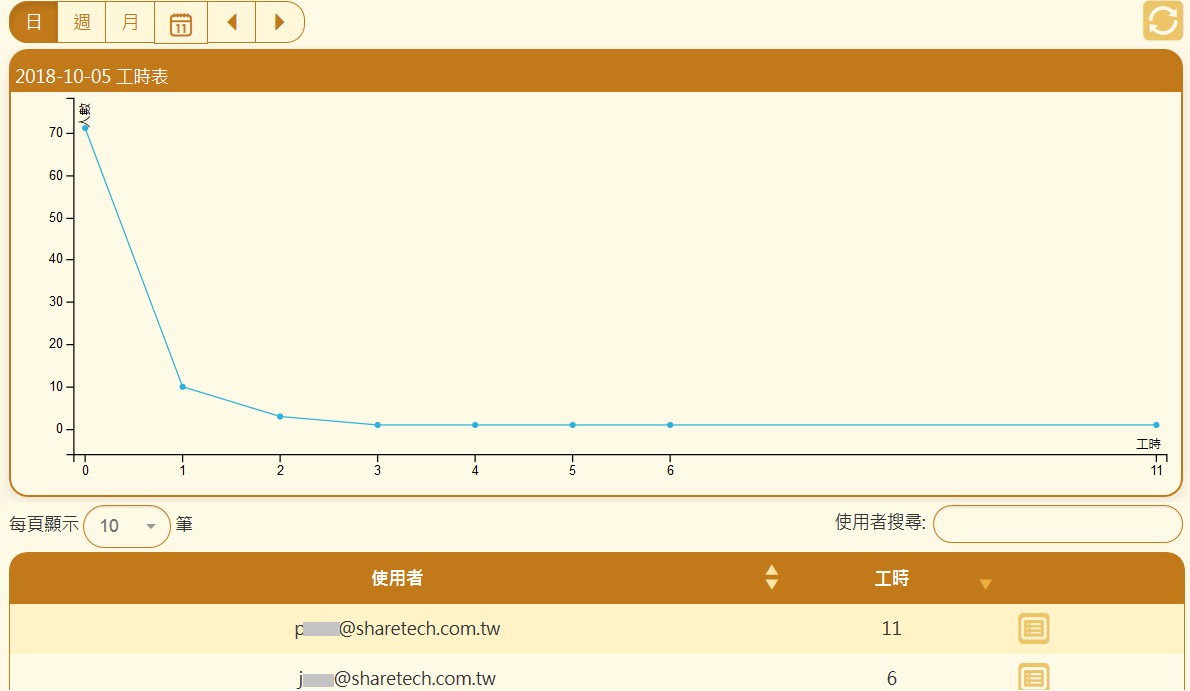
Task: Focus the 使用者搜尋 search field
Action: pos(1057,524)
